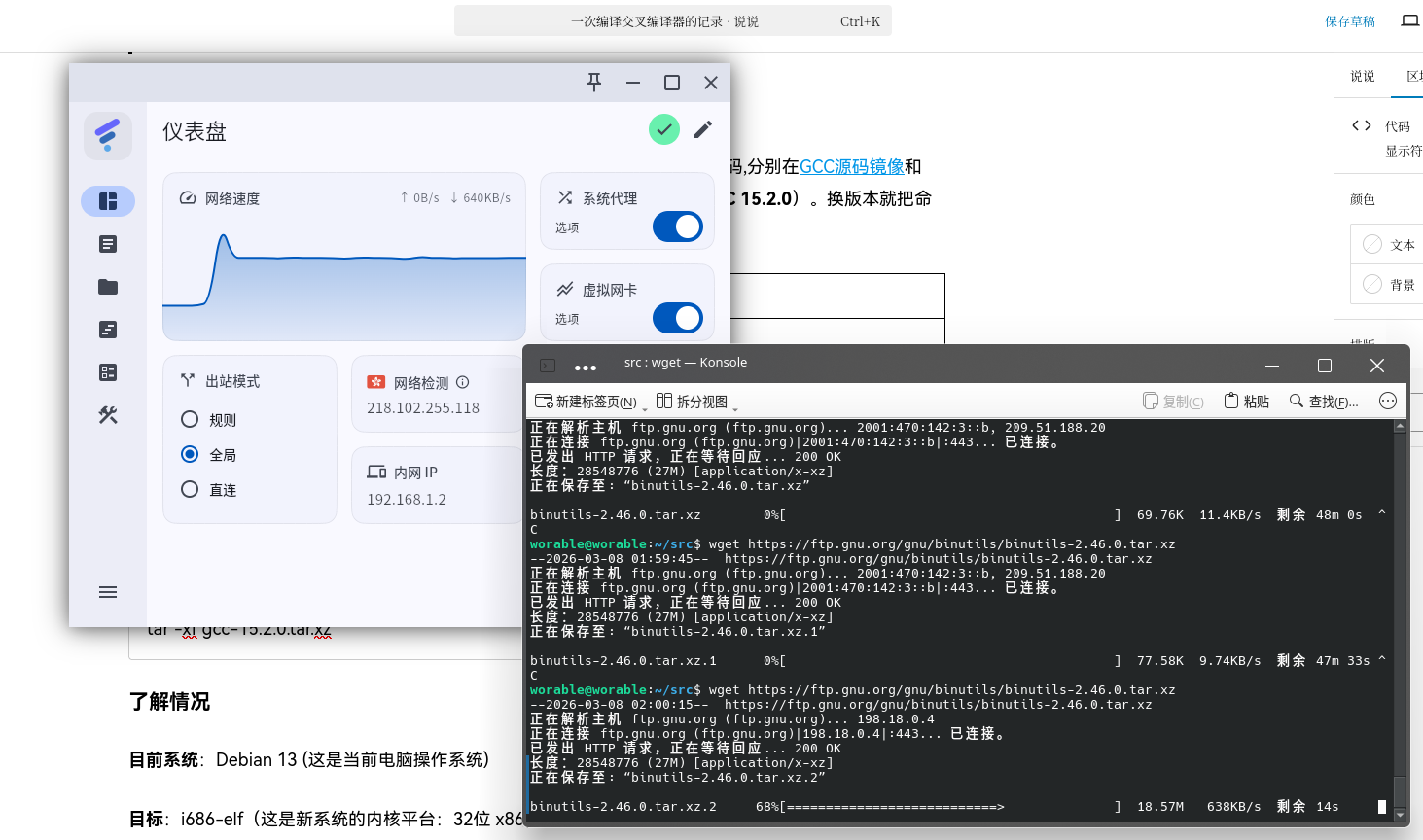Open the hamburger menu at sidebar bottom

108,592
